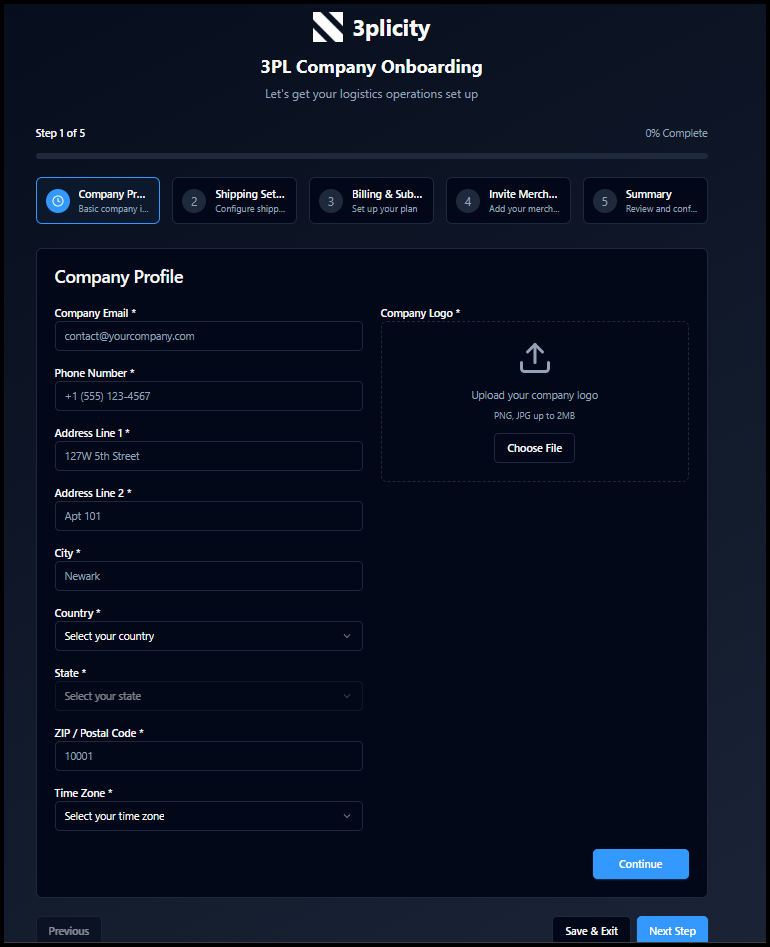770x947 pixels.
Task: Click the step 2 number circle
Action: [194, 201]
